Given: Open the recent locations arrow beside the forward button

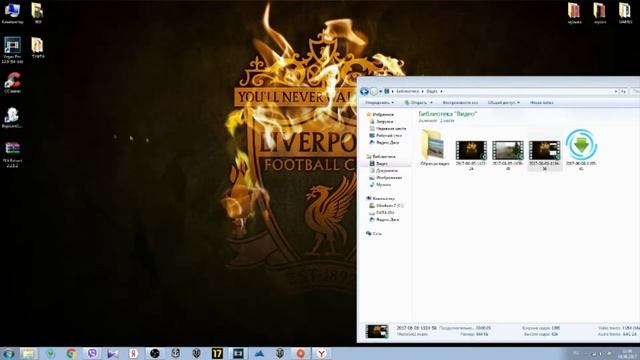Looking at the screenshot, I should pos(380,91).
